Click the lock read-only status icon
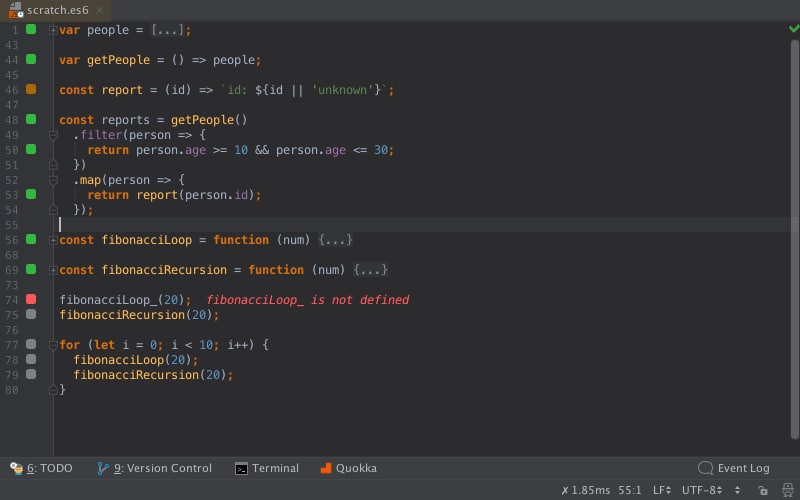Screen dimensions: 800x500 [x=763, y=490]
